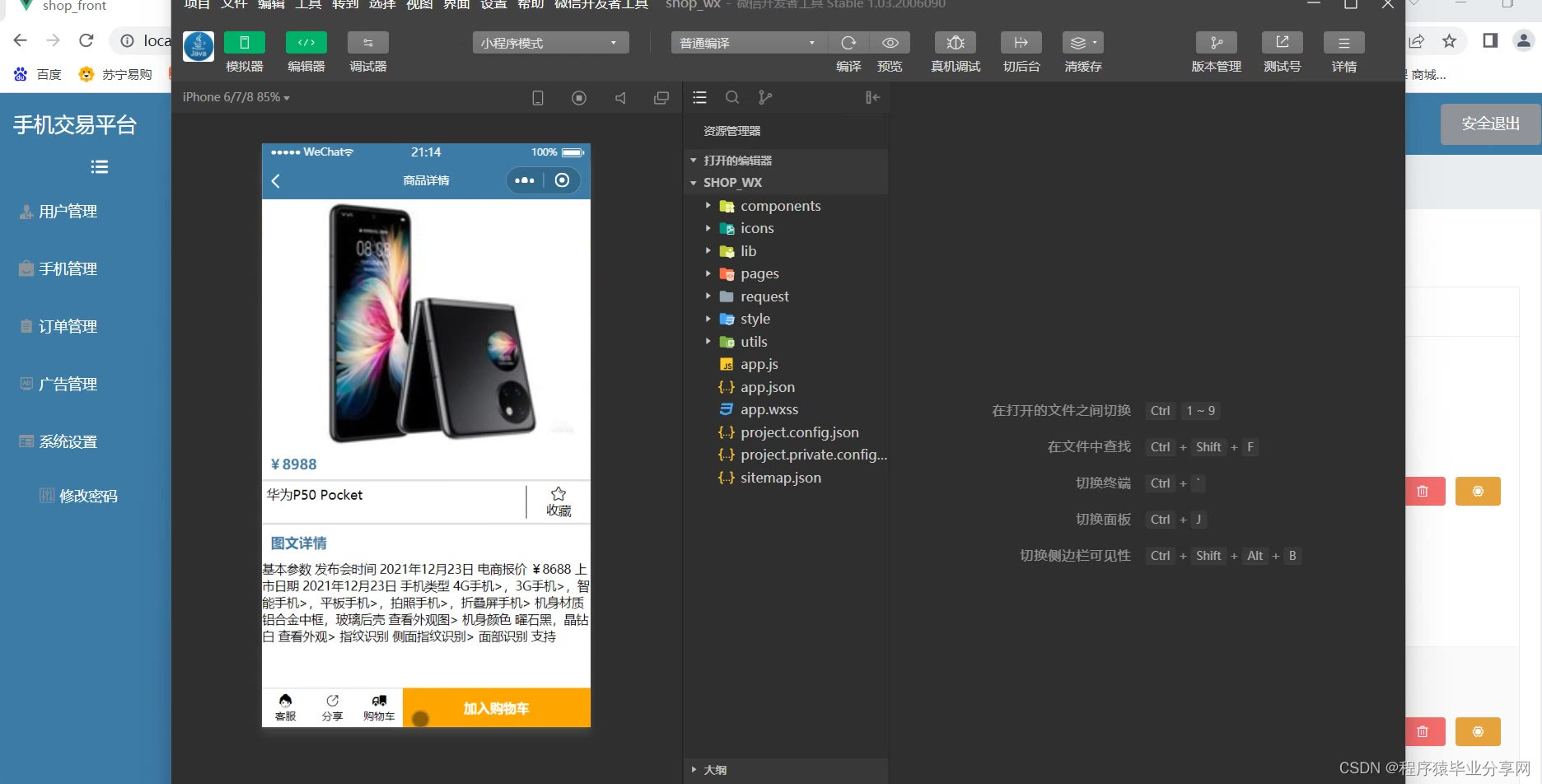1542x784 pixels.
Task: Click the 切后台 switch background icon
Action: click(1021, 43)
